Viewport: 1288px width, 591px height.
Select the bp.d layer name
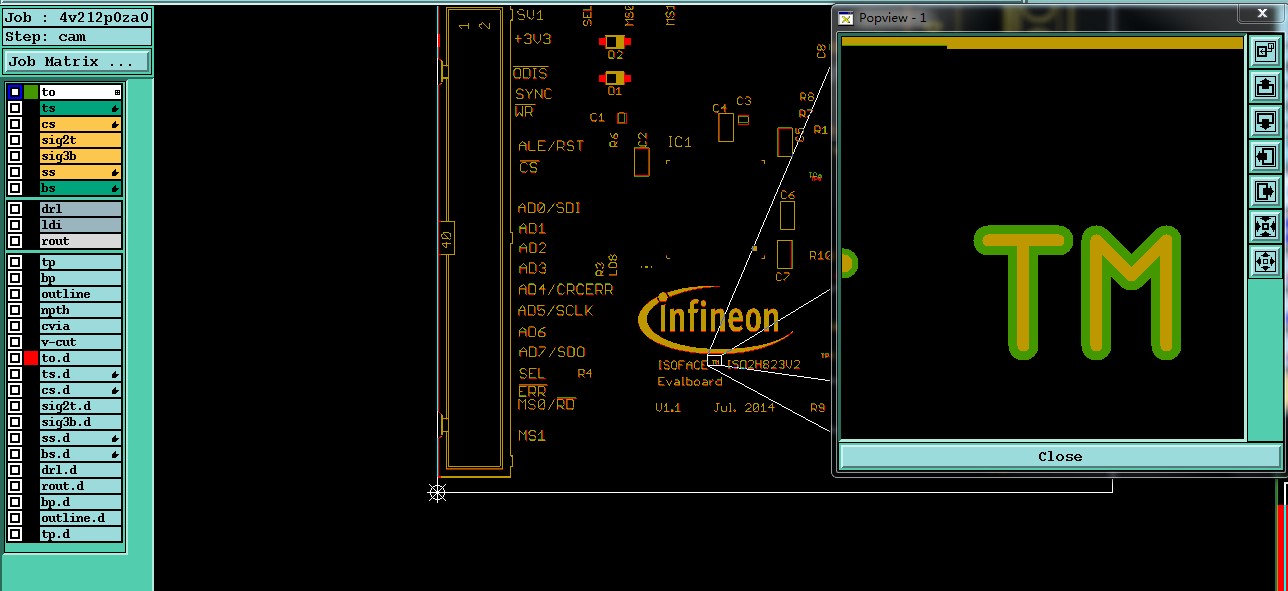[80, 502]
